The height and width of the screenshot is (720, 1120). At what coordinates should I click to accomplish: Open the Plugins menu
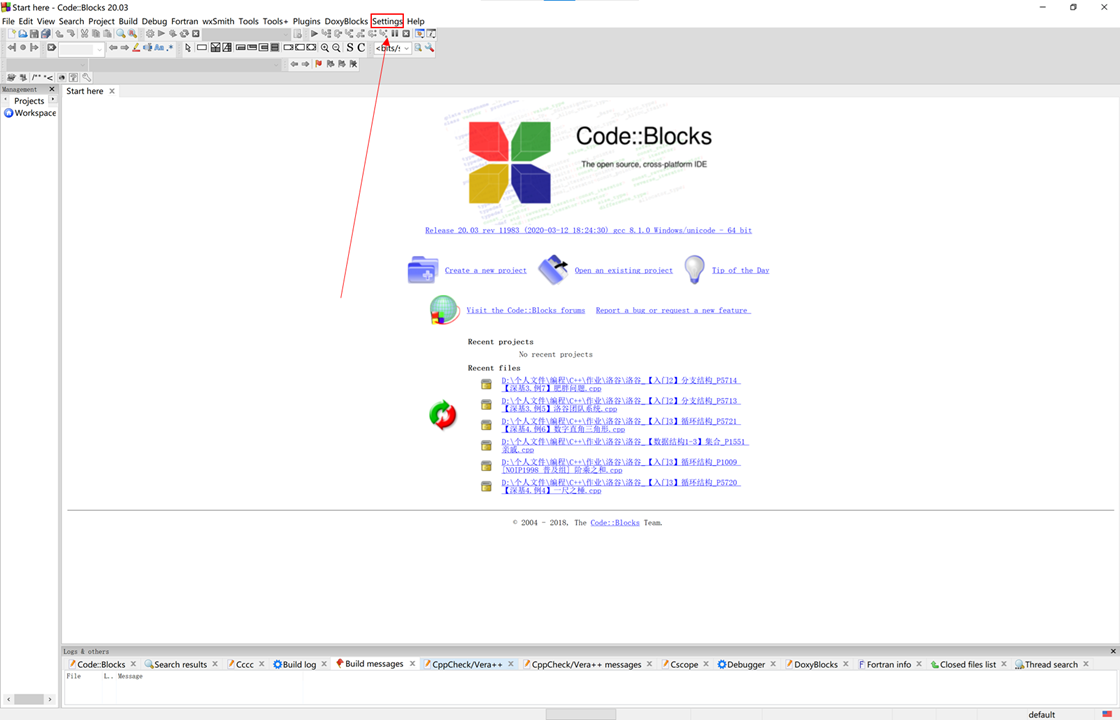pyautogui.click(x=306, y=21)
